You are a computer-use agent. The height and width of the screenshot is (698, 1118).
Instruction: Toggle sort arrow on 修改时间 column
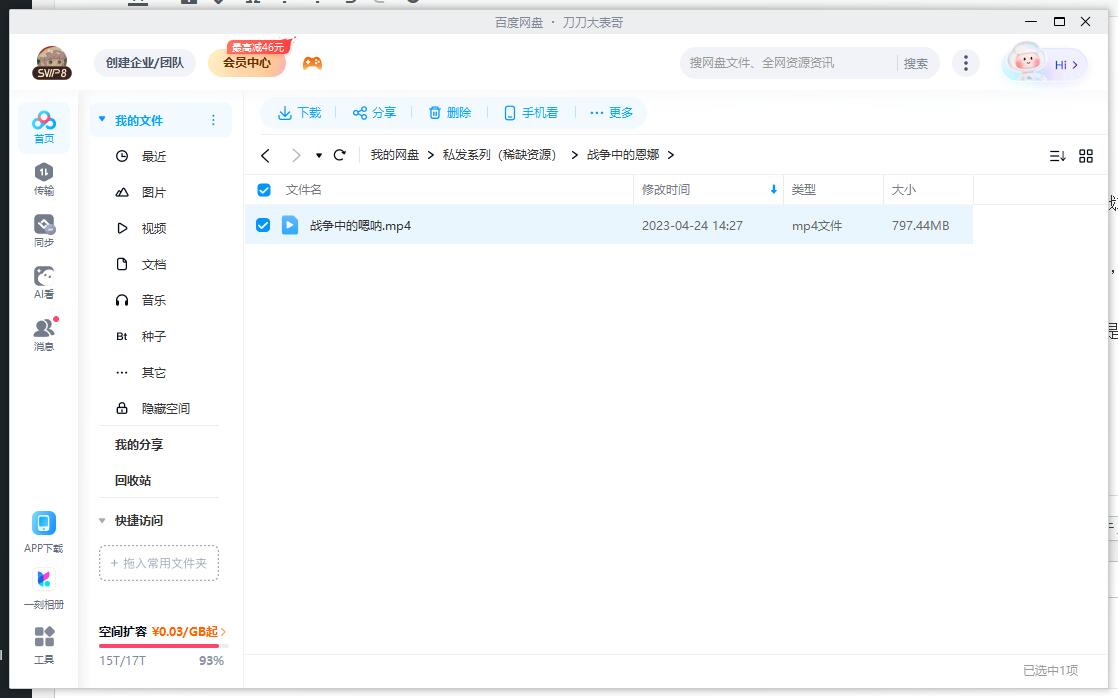(774, 190)
